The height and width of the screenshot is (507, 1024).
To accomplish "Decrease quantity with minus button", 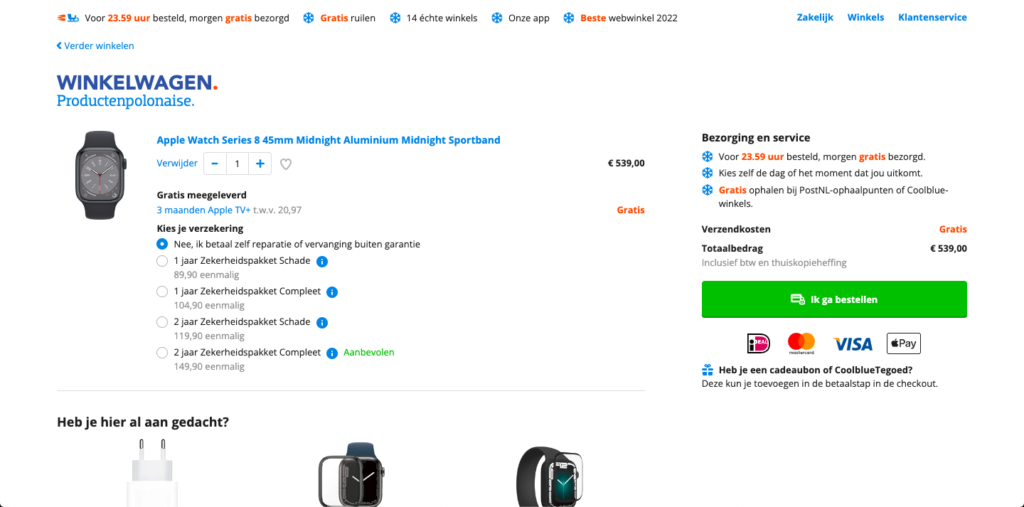I will point(215,163).
